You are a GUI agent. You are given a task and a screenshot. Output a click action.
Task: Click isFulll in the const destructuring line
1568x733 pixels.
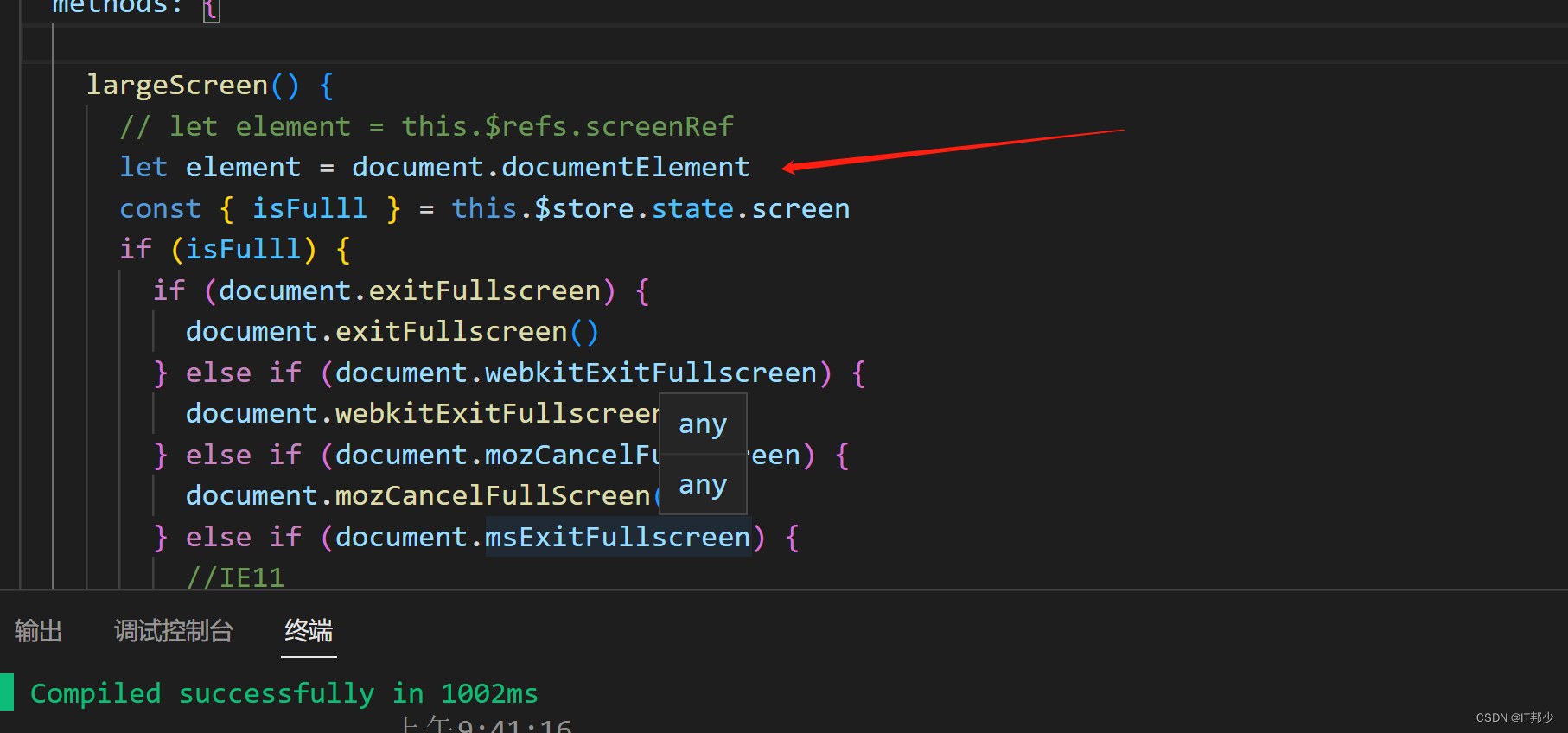tap(309, 208)
